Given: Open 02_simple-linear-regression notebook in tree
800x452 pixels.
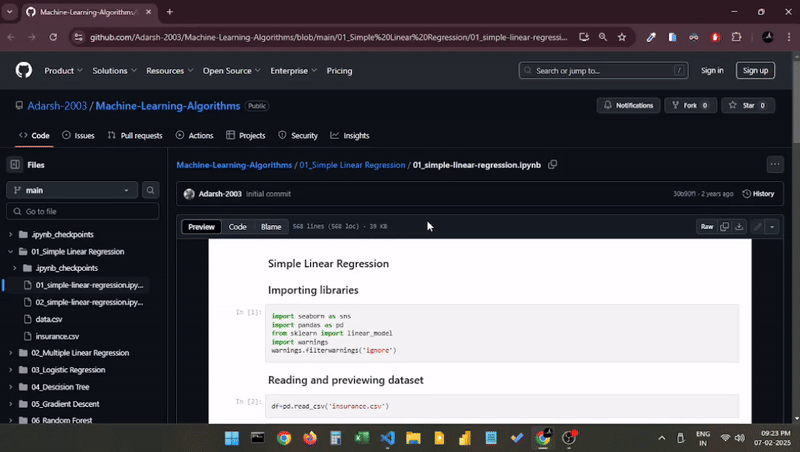Looking at the screenshot, I should [89, 302].
